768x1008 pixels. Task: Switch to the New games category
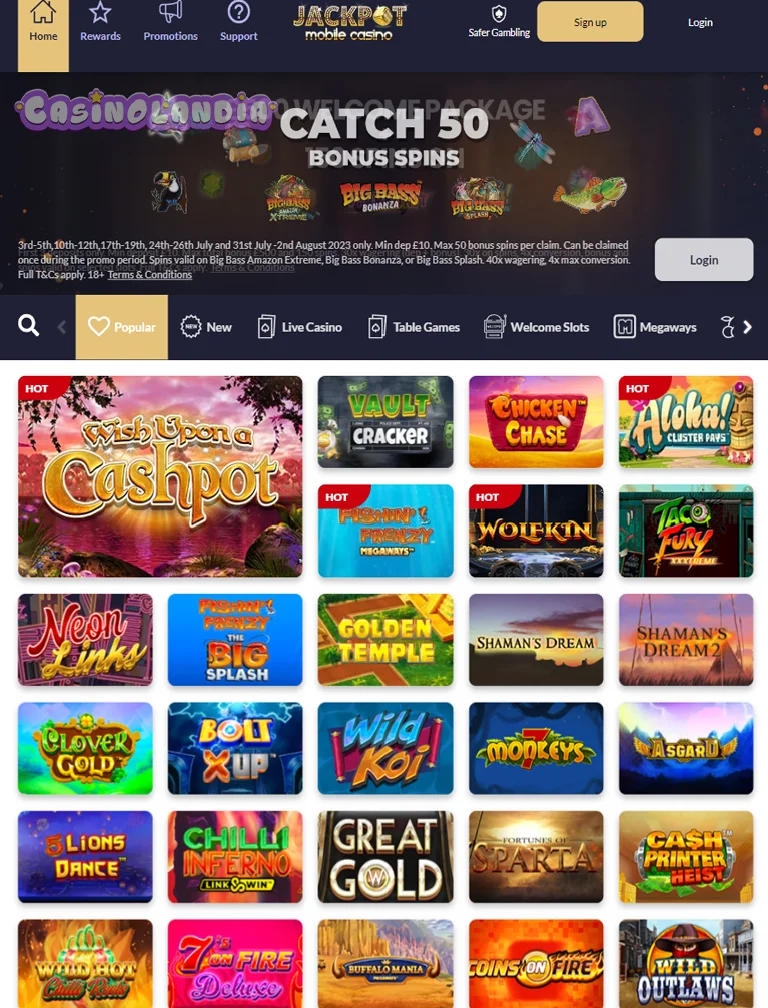click(x=206, y=327)
